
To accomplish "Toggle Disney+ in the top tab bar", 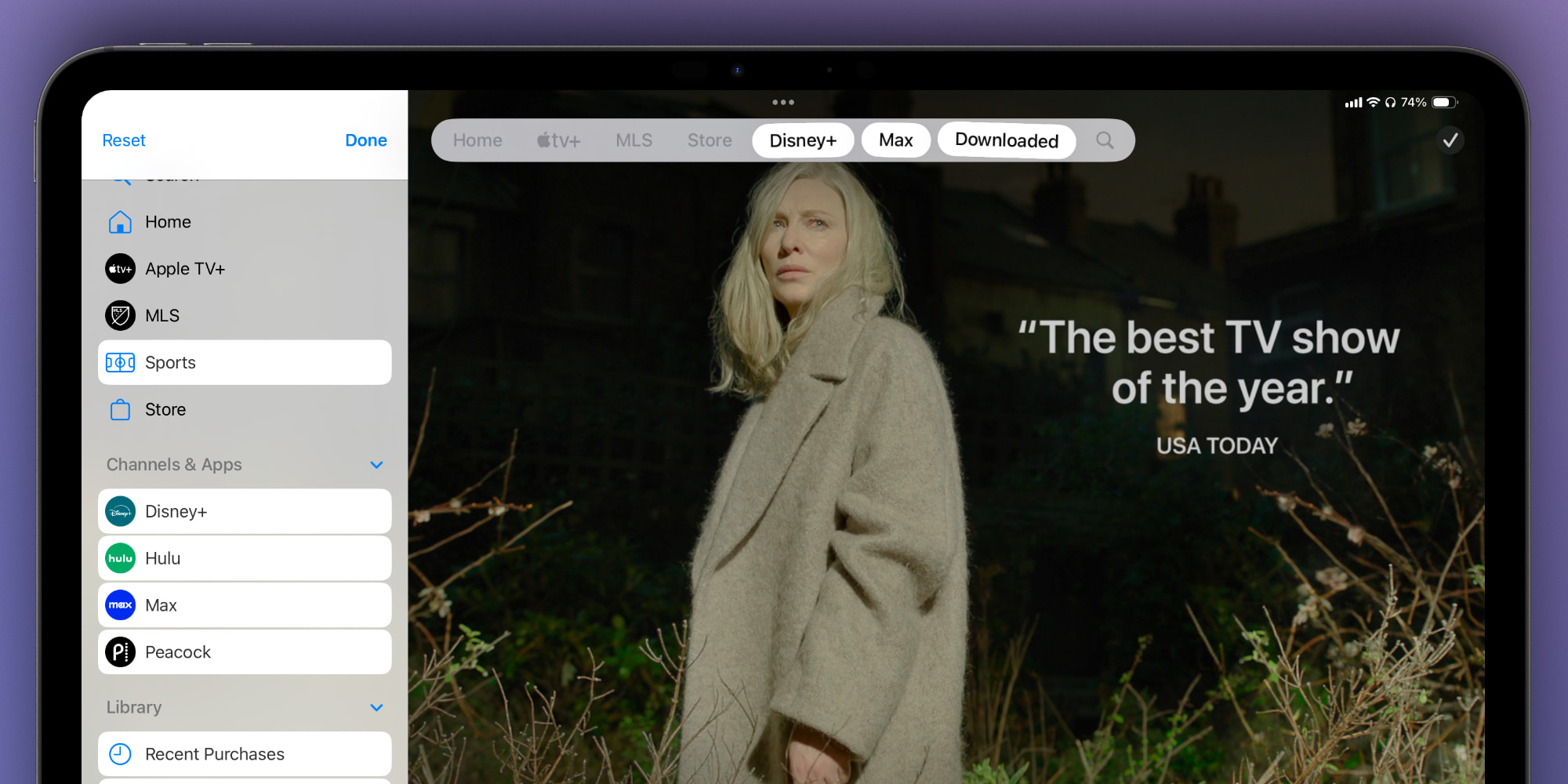I will [803, 140].
